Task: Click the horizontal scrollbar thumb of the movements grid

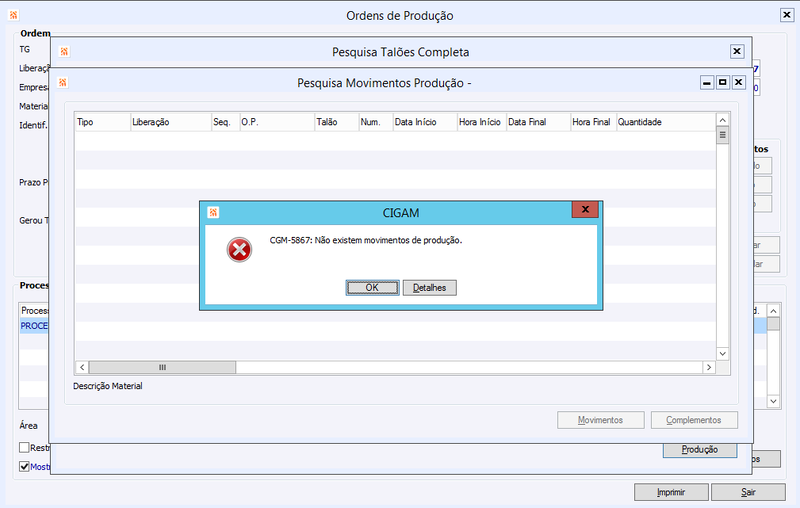Action: coord(162,367)
